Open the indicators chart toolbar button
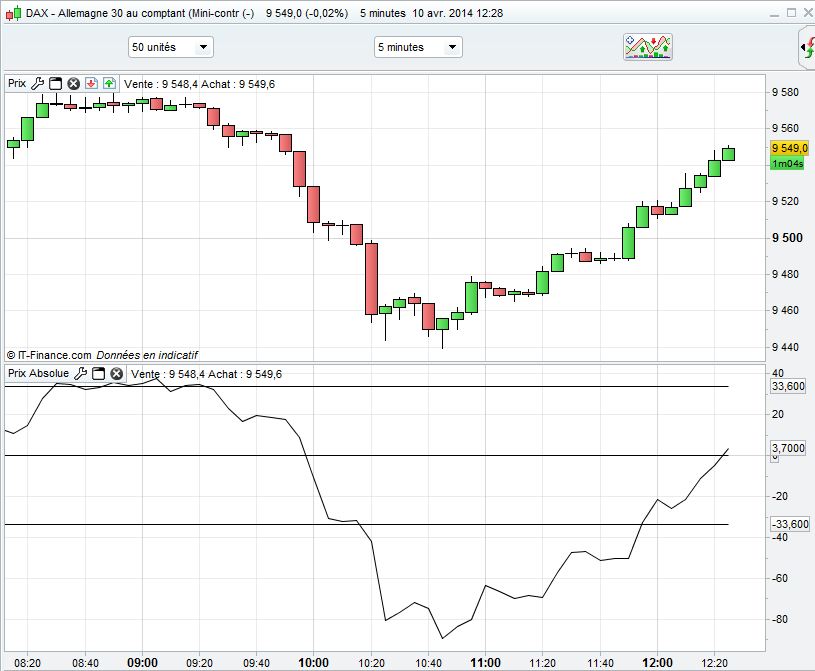 click(x=648, y=47)
